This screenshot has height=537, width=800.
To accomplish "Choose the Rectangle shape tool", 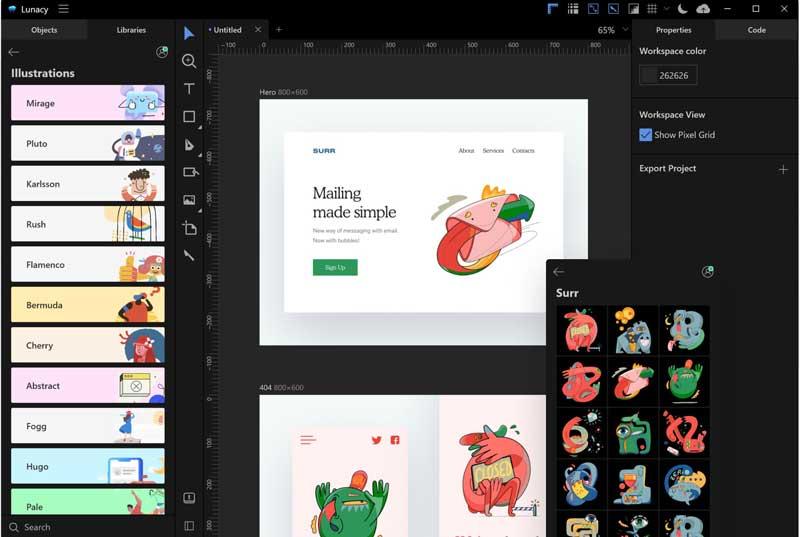I will pos(189,117).
